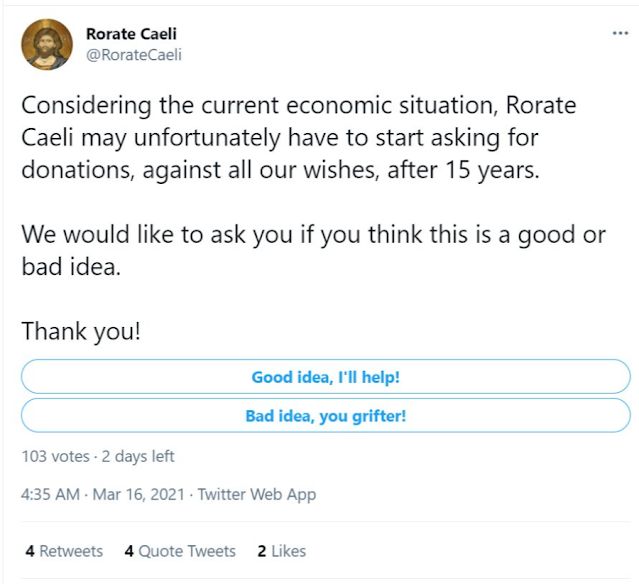This screenshot has width=639, height=584.
Task: View the 2 Likes list
Action: tap(281, 551)
